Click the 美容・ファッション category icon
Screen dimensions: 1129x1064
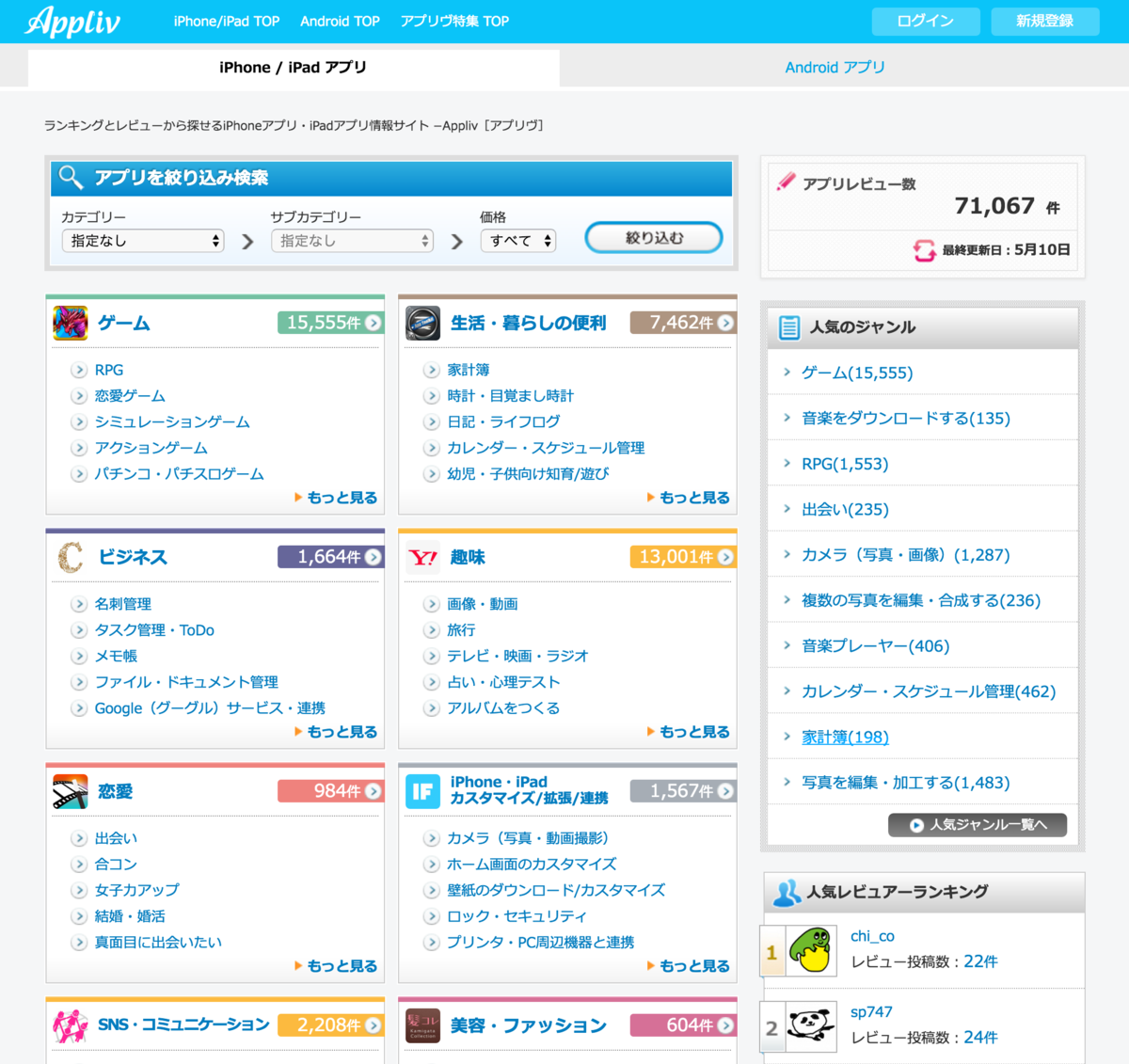click(x=422, y=1025)
